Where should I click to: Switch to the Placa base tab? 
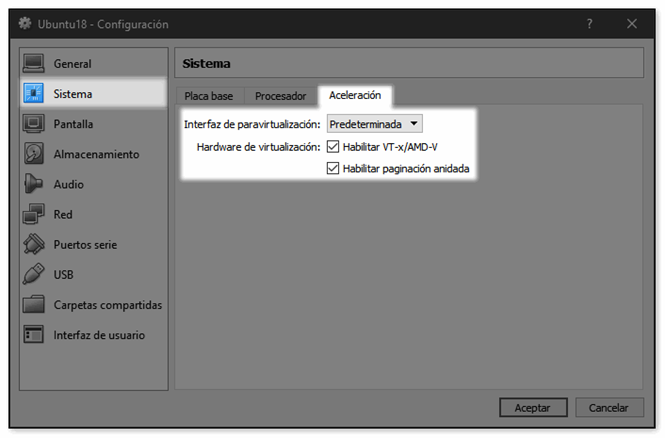pyautogui.click(x=209, y=96)
